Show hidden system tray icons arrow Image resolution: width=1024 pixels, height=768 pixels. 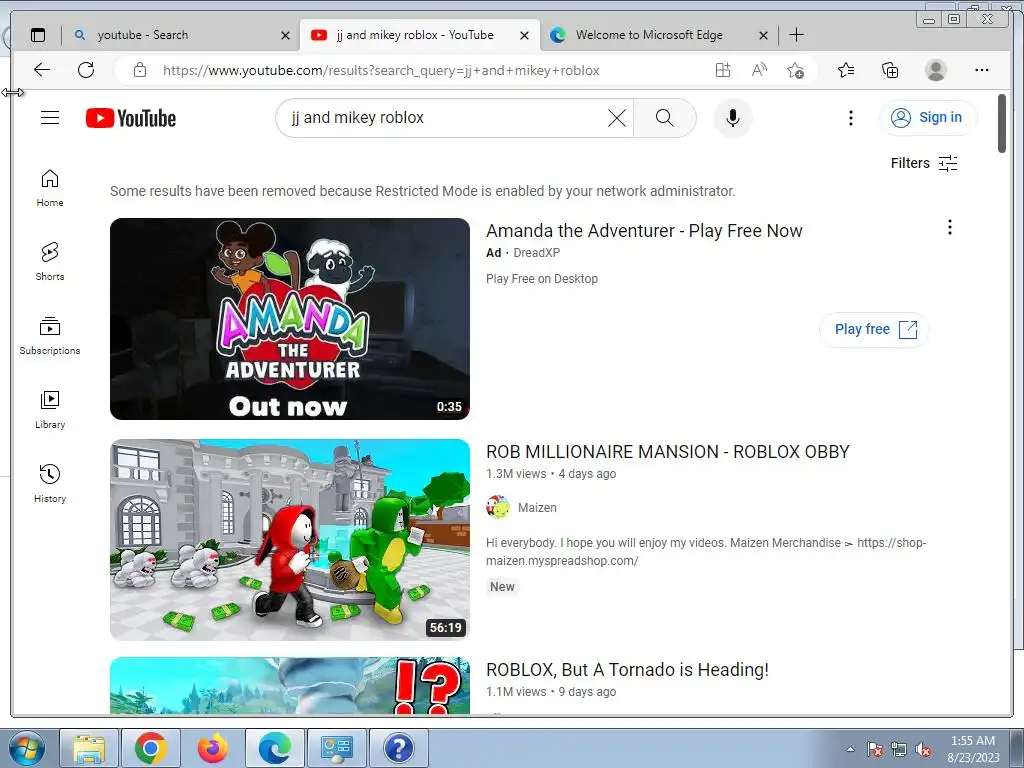[x=850, y=749]
